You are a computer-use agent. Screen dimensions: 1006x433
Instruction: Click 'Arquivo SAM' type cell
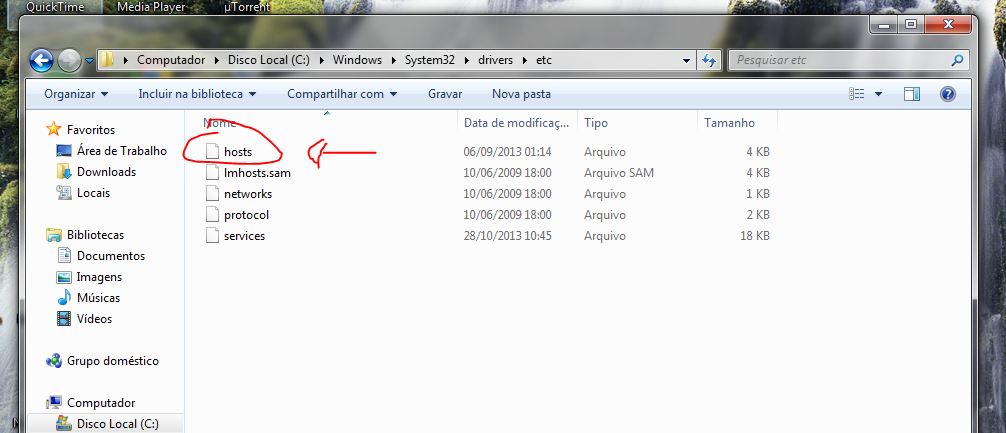(x=619, y=173)
